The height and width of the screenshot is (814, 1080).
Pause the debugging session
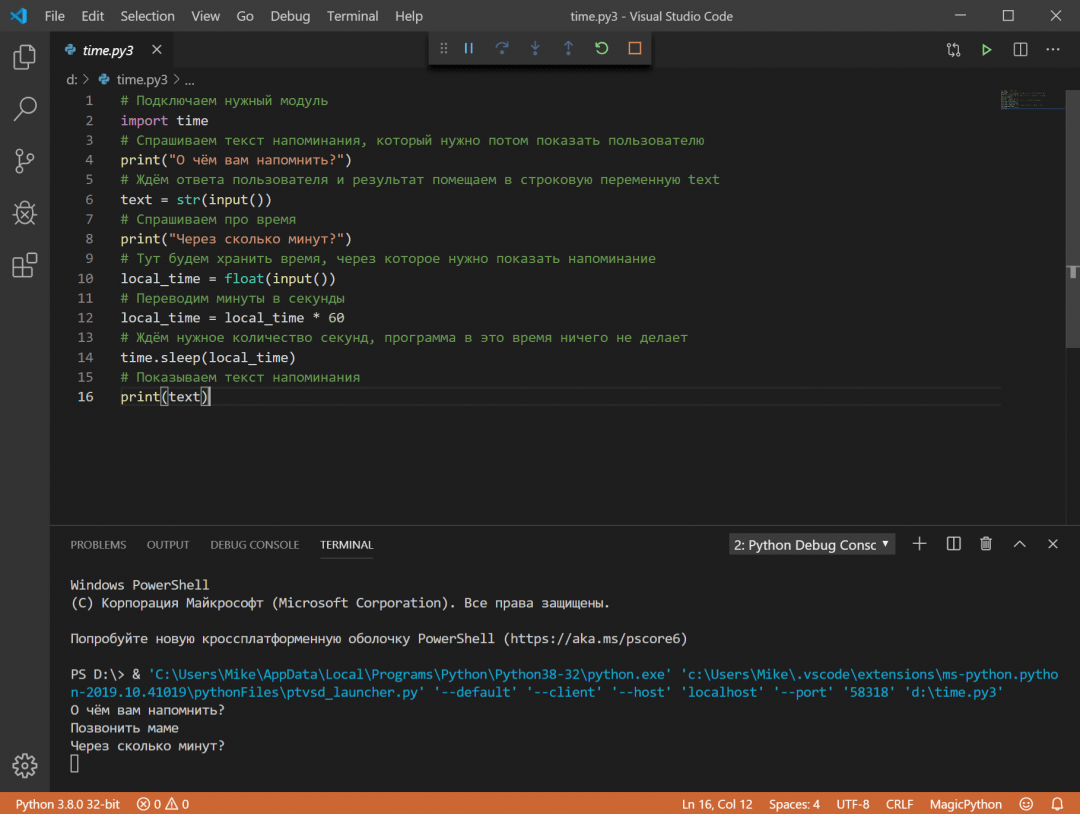pos(468,48)
